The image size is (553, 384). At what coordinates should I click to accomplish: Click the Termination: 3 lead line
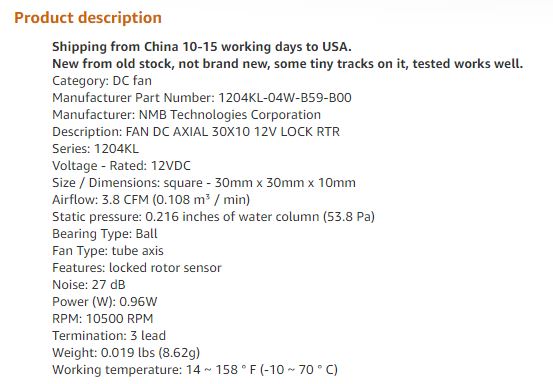point(109,335)
